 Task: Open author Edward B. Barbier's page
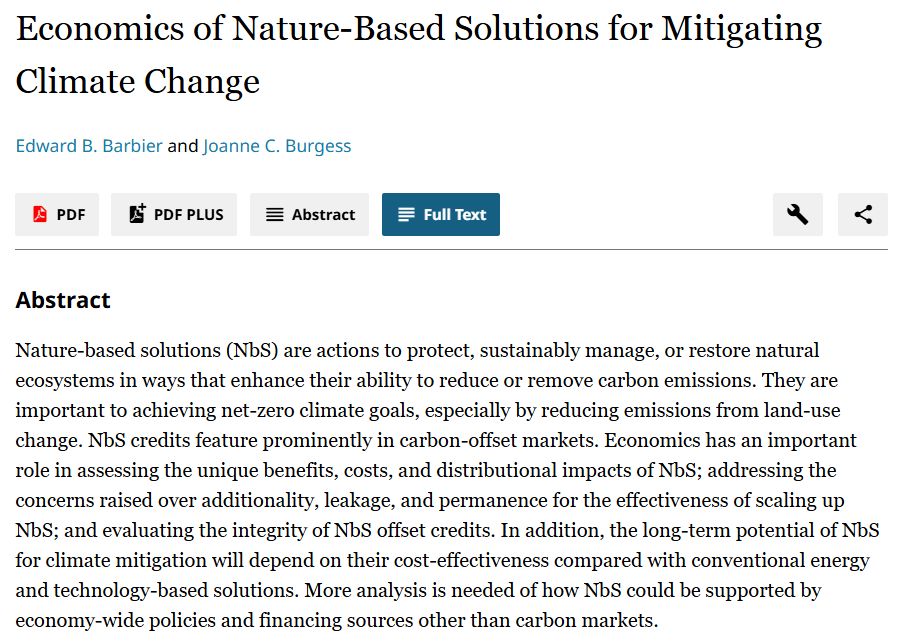pos(89,146)
